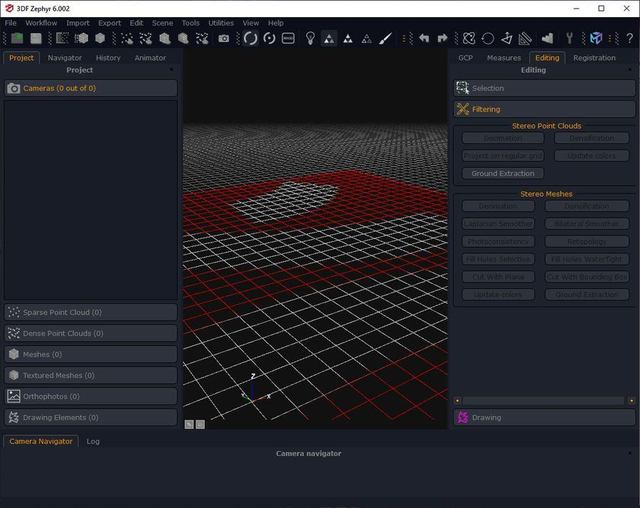
Task: Switch to the Log tab
Action: (x=93, y=441)
